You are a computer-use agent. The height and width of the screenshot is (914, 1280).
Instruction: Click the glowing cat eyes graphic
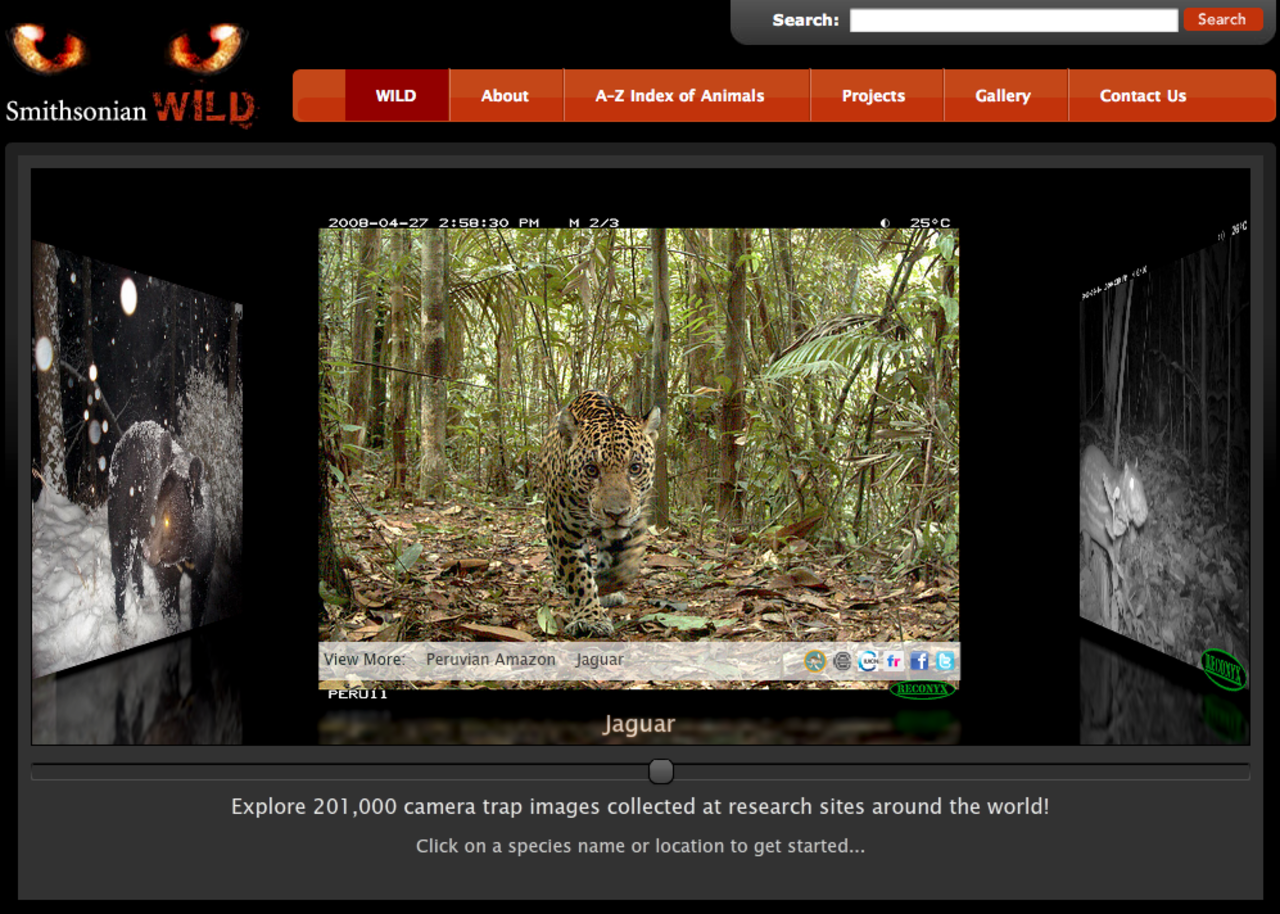pyautogui.click(x=128, y=48)
